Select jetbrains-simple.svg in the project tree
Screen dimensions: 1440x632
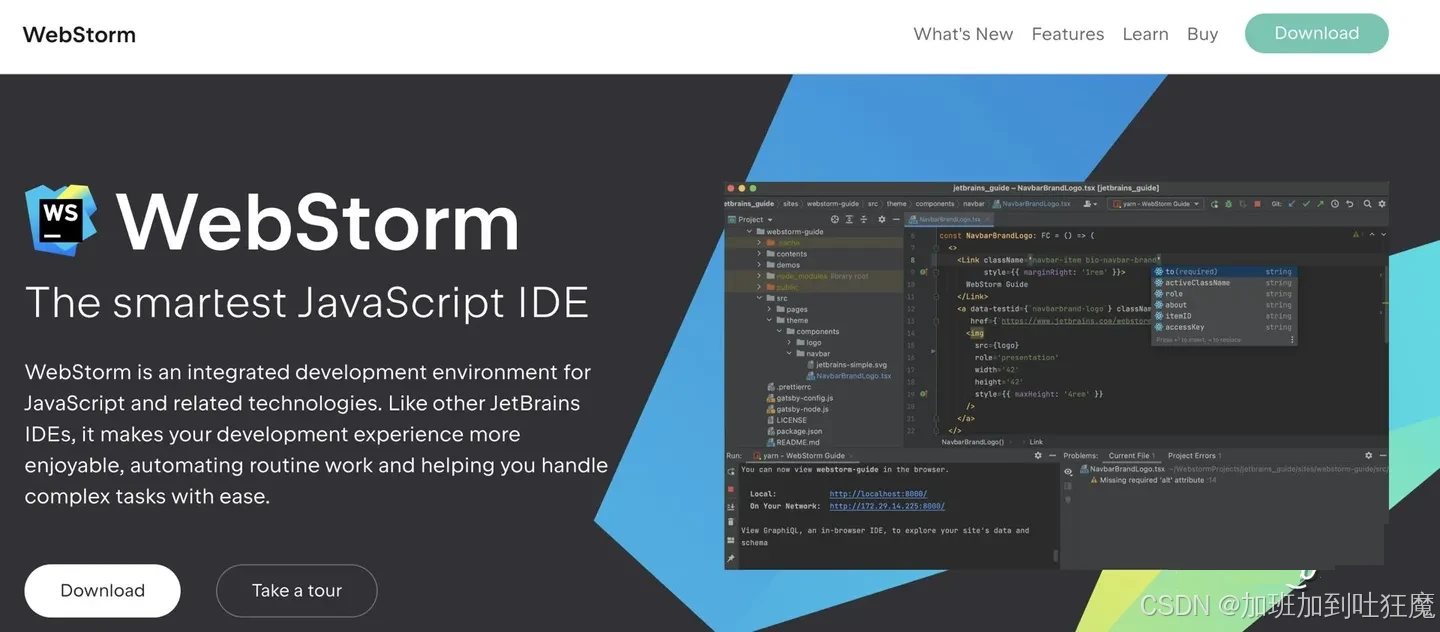point(845,365)
